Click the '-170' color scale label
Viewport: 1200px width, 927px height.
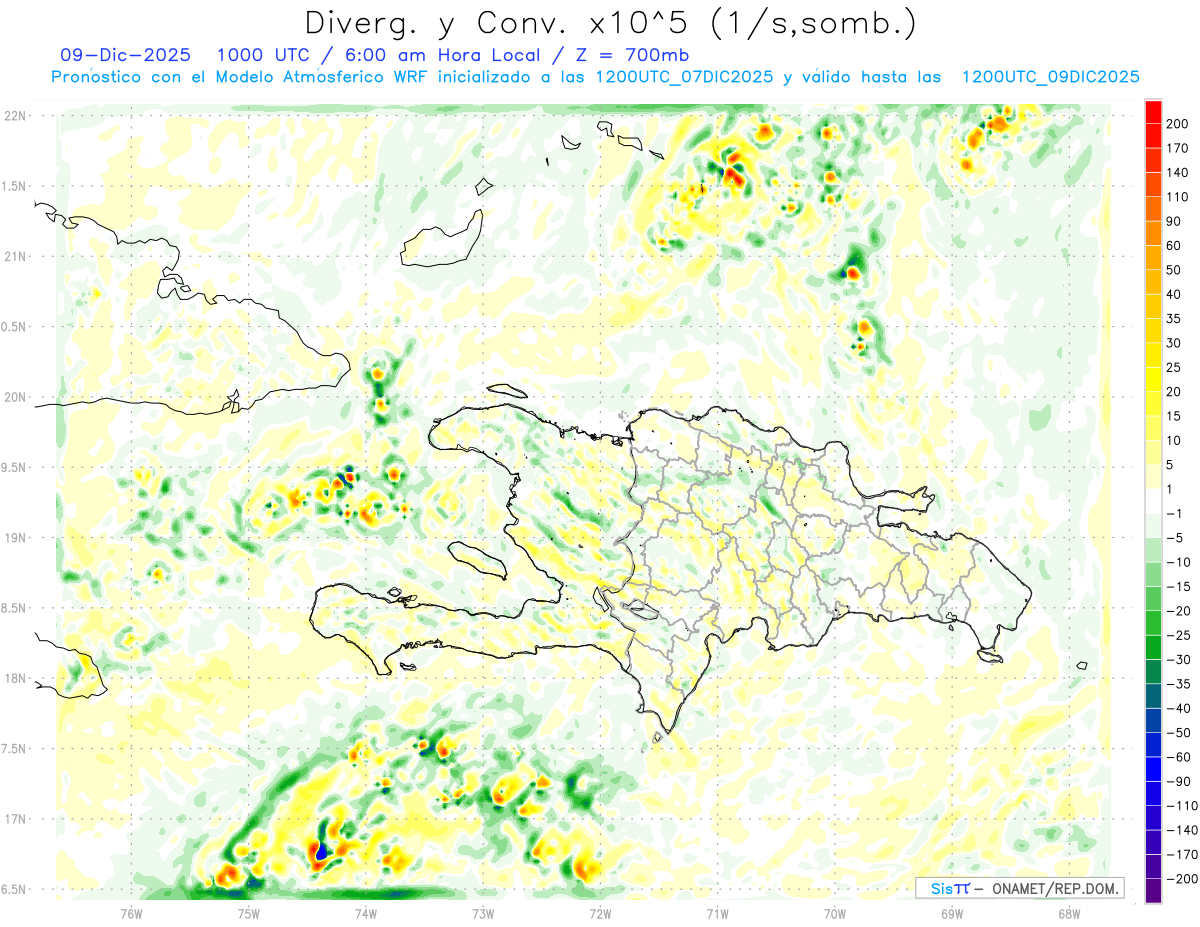coord(1183,854)
